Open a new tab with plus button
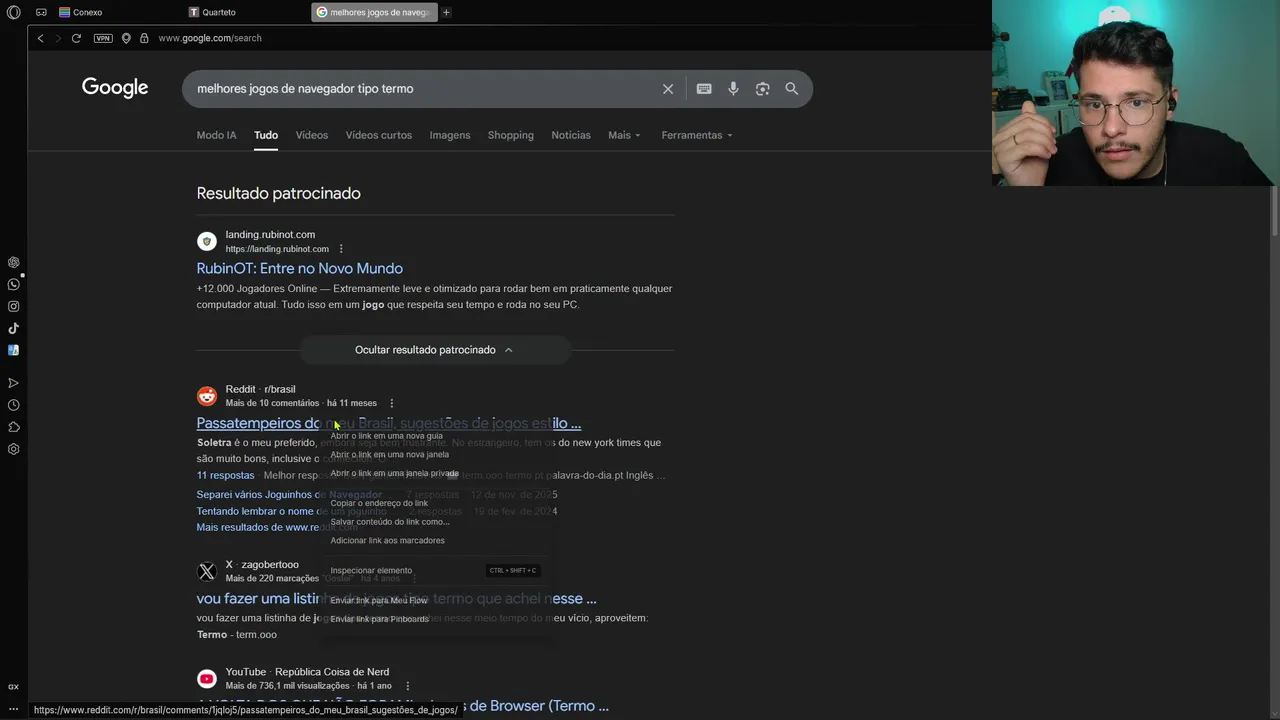The image size is (1280, 720). click(x=446, y=12)
